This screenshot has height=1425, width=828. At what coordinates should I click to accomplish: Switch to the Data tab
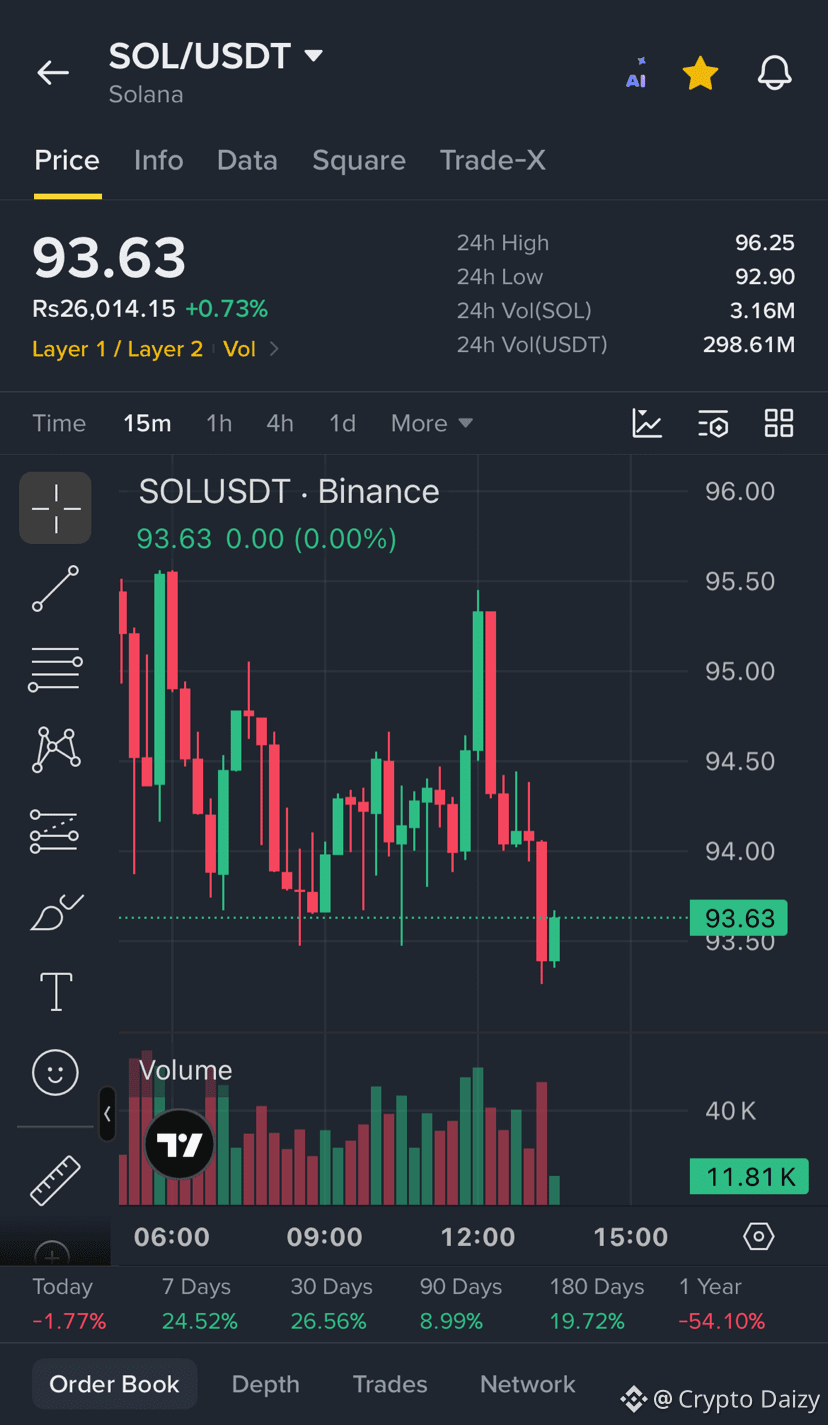pos(247,161)
